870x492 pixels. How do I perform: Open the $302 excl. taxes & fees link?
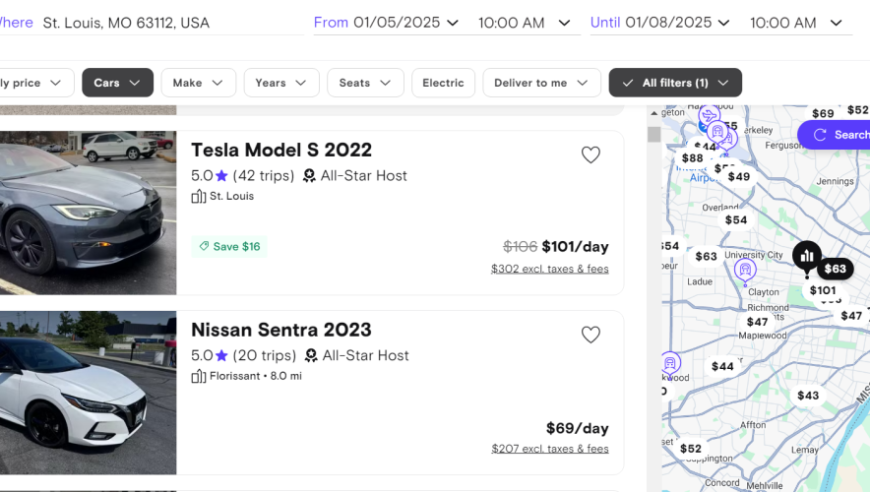tap(549, 268)
